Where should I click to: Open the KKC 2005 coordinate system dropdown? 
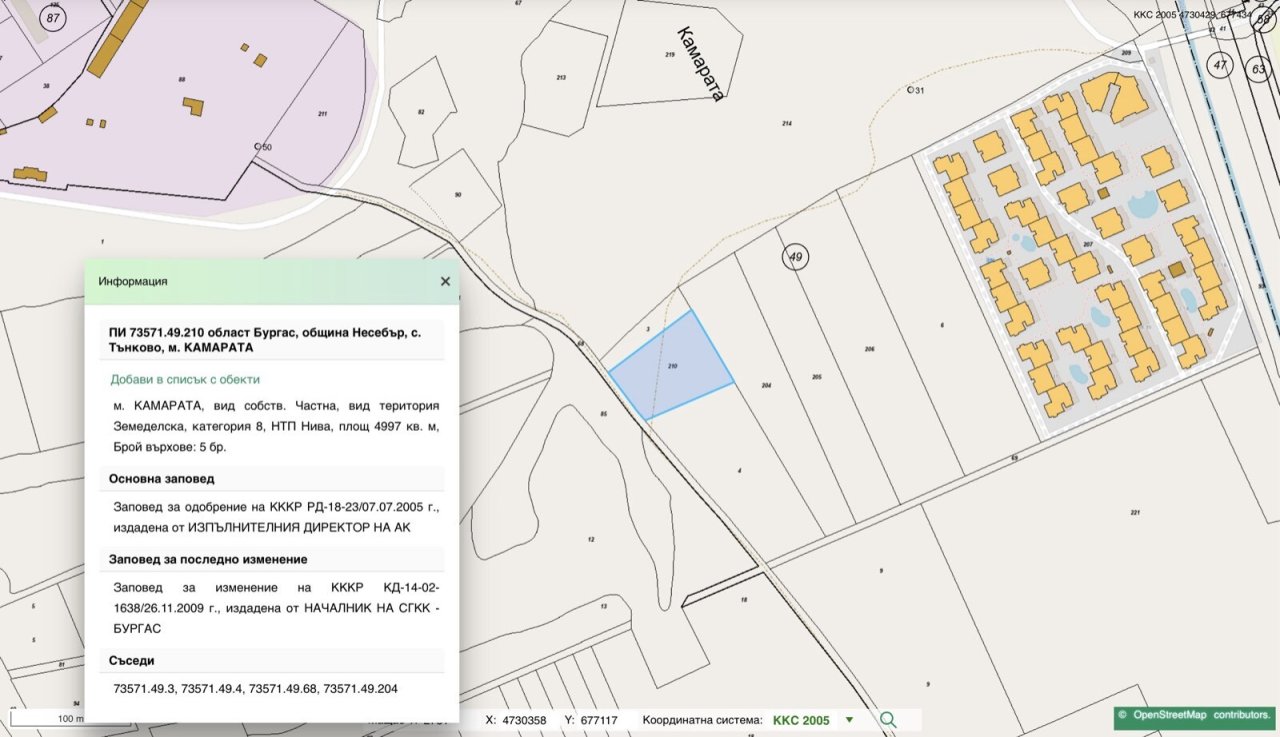(849, 720)
